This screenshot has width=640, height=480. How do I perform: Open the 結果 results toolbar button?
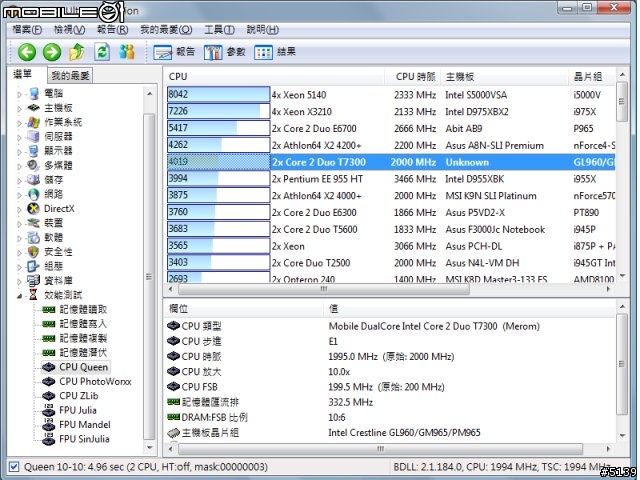pyautogui.click(x=275, y=52)
